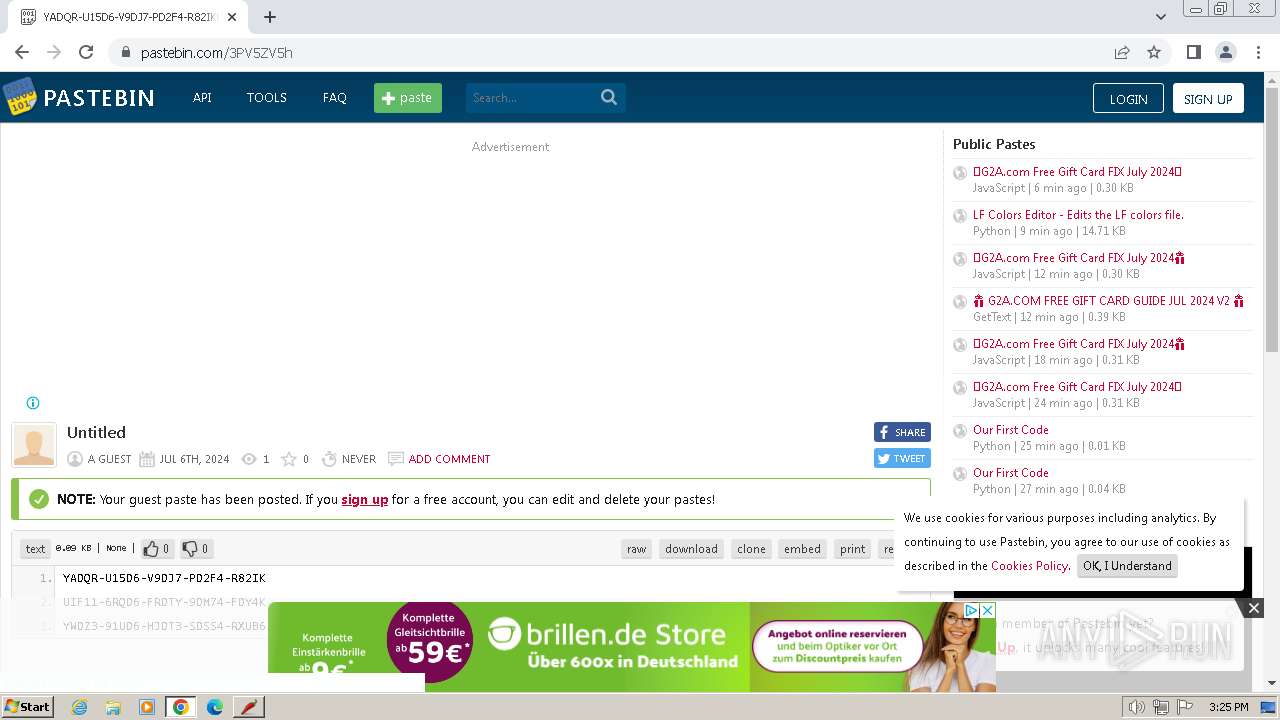Open the Chrome profile avatar icon
Screen dimensions: 1280x720
click(1225, 52)
